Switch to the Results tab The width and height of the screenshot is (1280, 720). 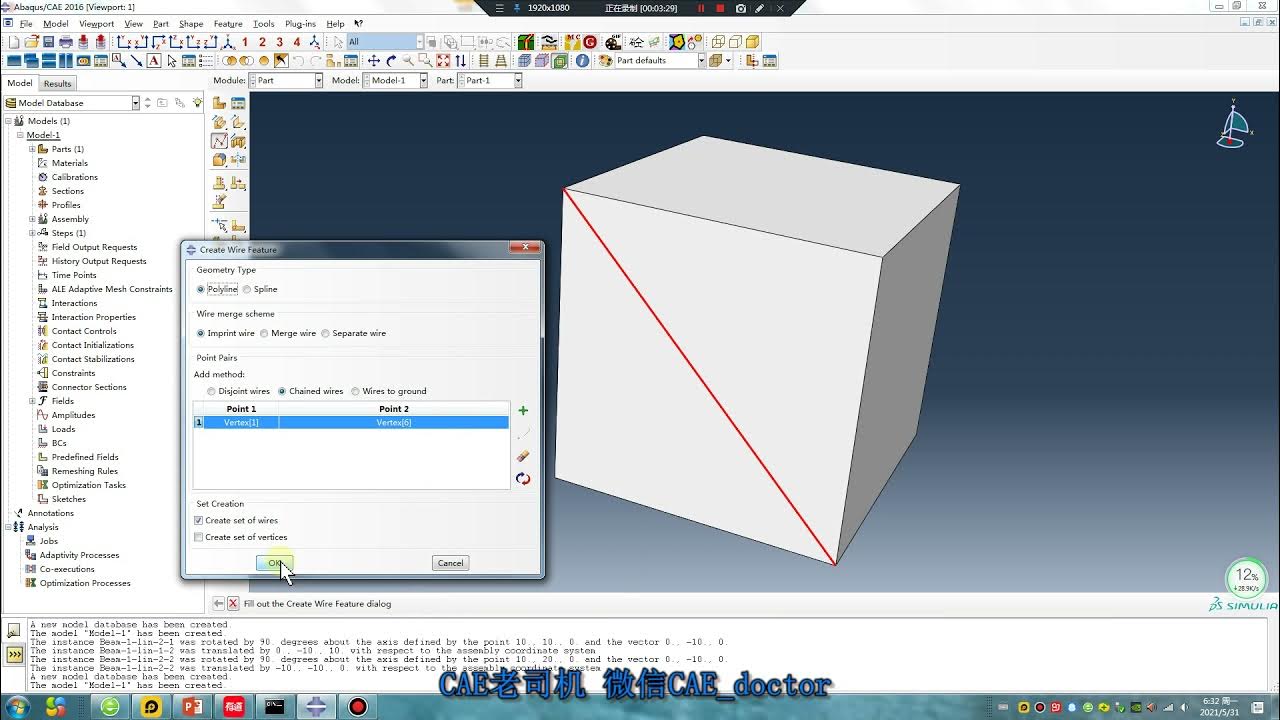pos(57,84)
